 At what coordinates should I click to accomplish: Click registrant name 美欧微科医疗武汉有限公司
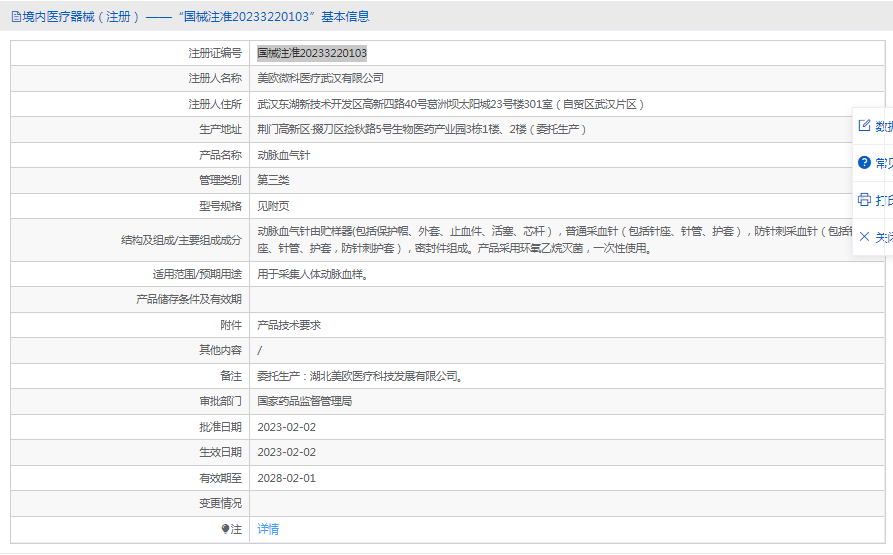[x=321, y=79]
